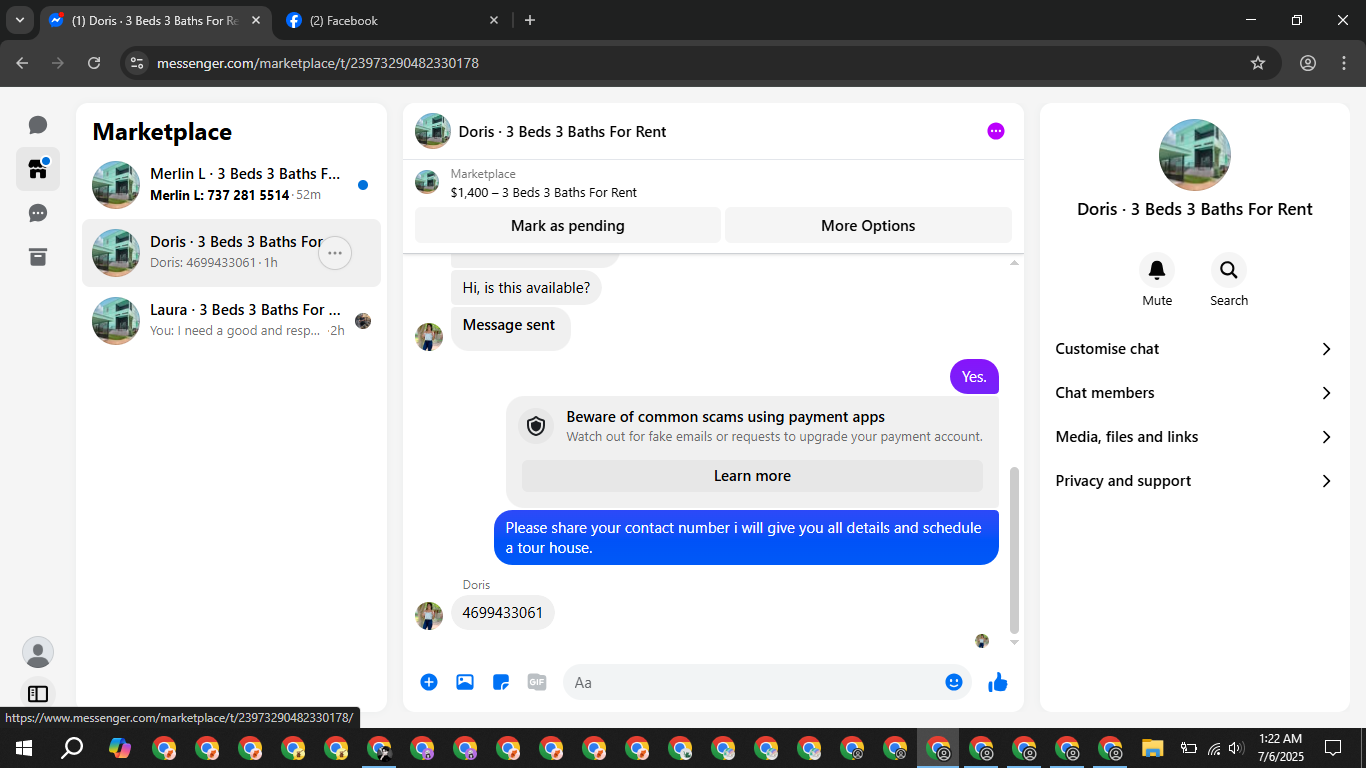Click the chat scrollbar thumb
This screenshot has width=1366, height=768.
[x=1014, y=550]
